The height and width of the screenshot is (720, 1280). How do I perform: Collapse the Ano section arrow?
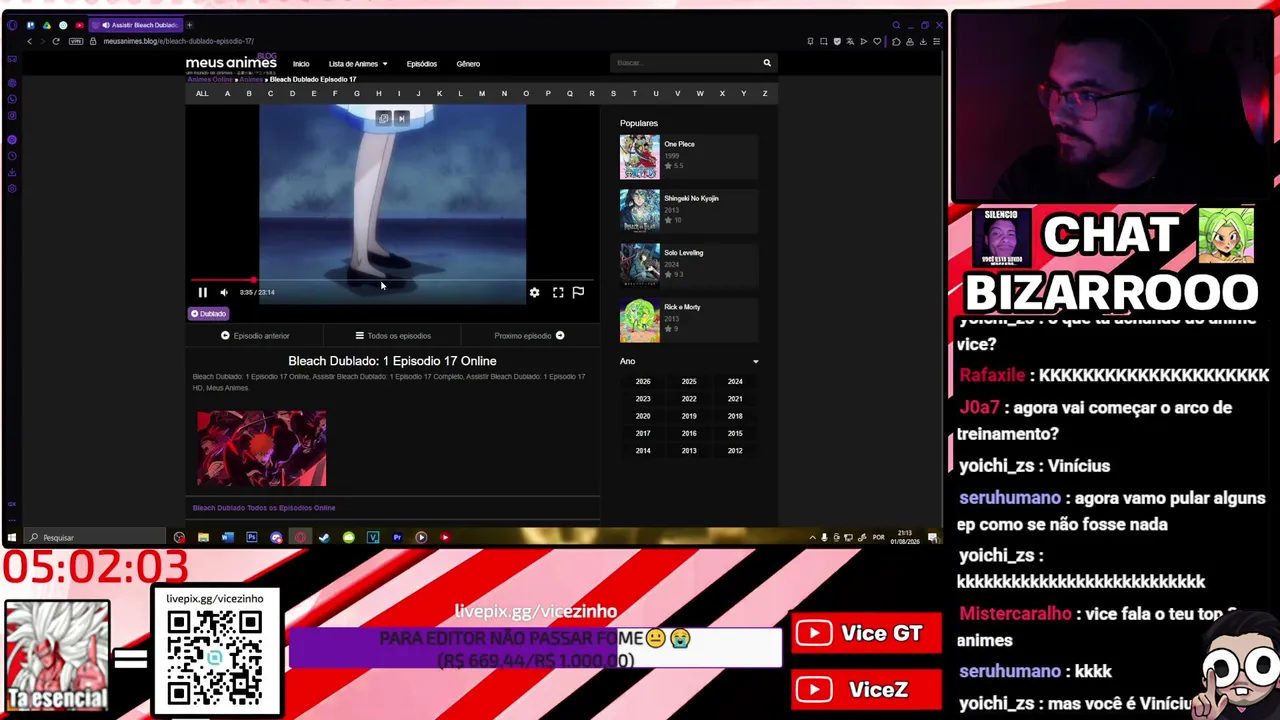point(755,362)
